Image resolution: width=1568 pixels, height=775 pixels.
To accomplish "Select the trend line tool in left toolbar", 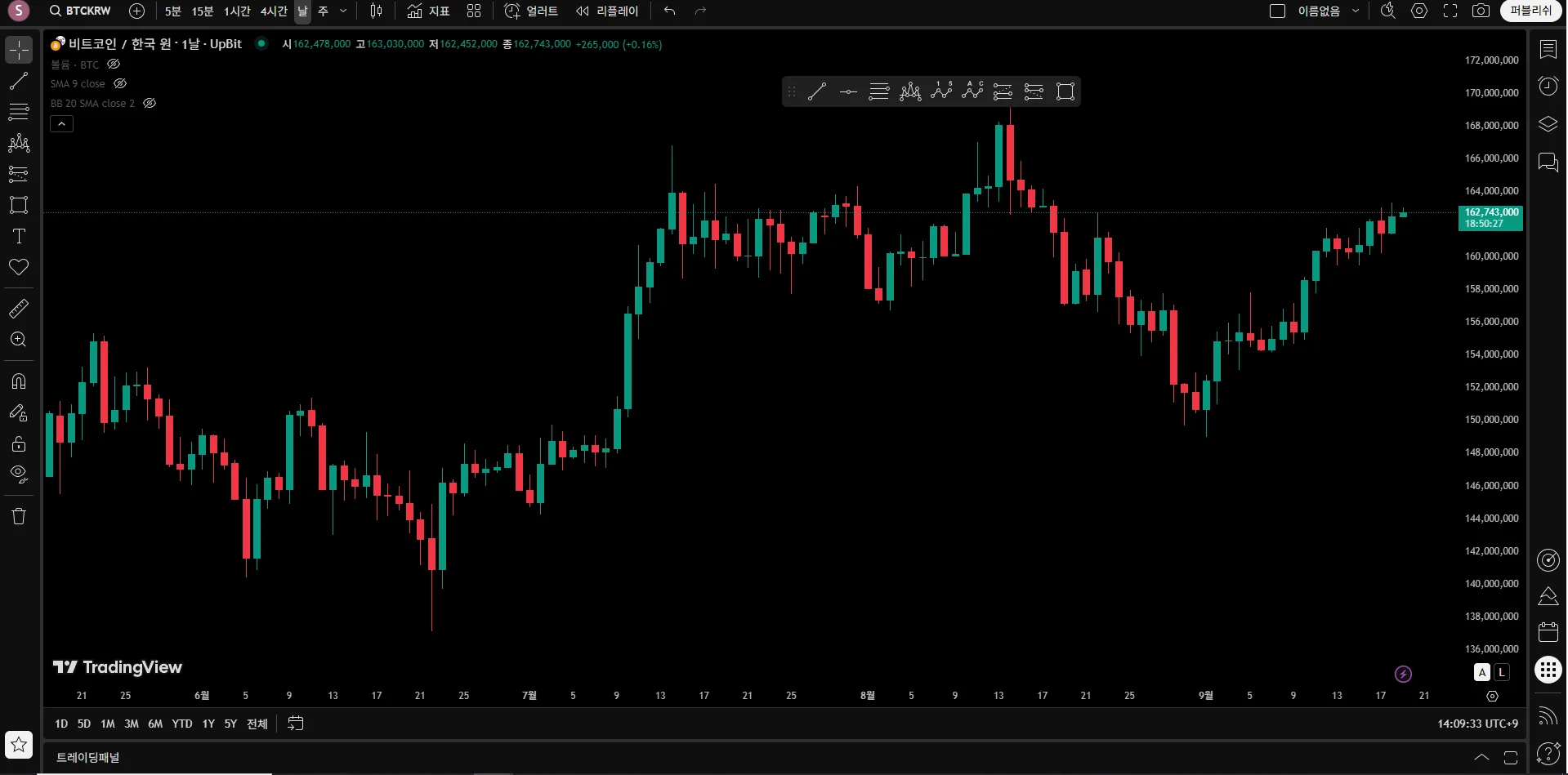I will click(19, 81).
